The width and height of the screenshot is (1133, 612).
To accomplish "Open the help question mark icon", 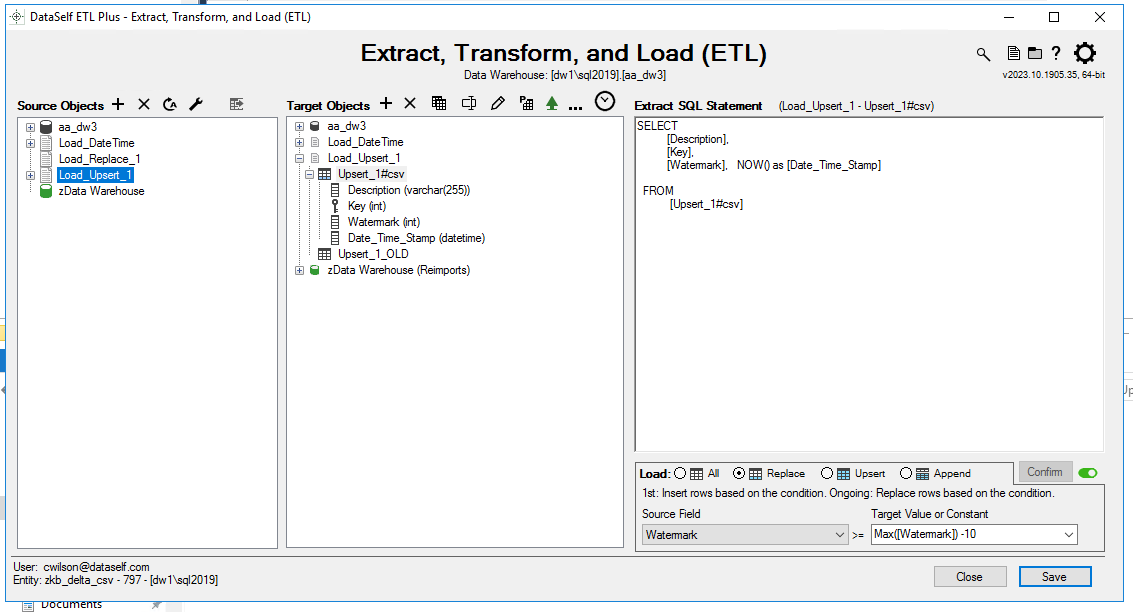I will click(x=1057, y=54).
